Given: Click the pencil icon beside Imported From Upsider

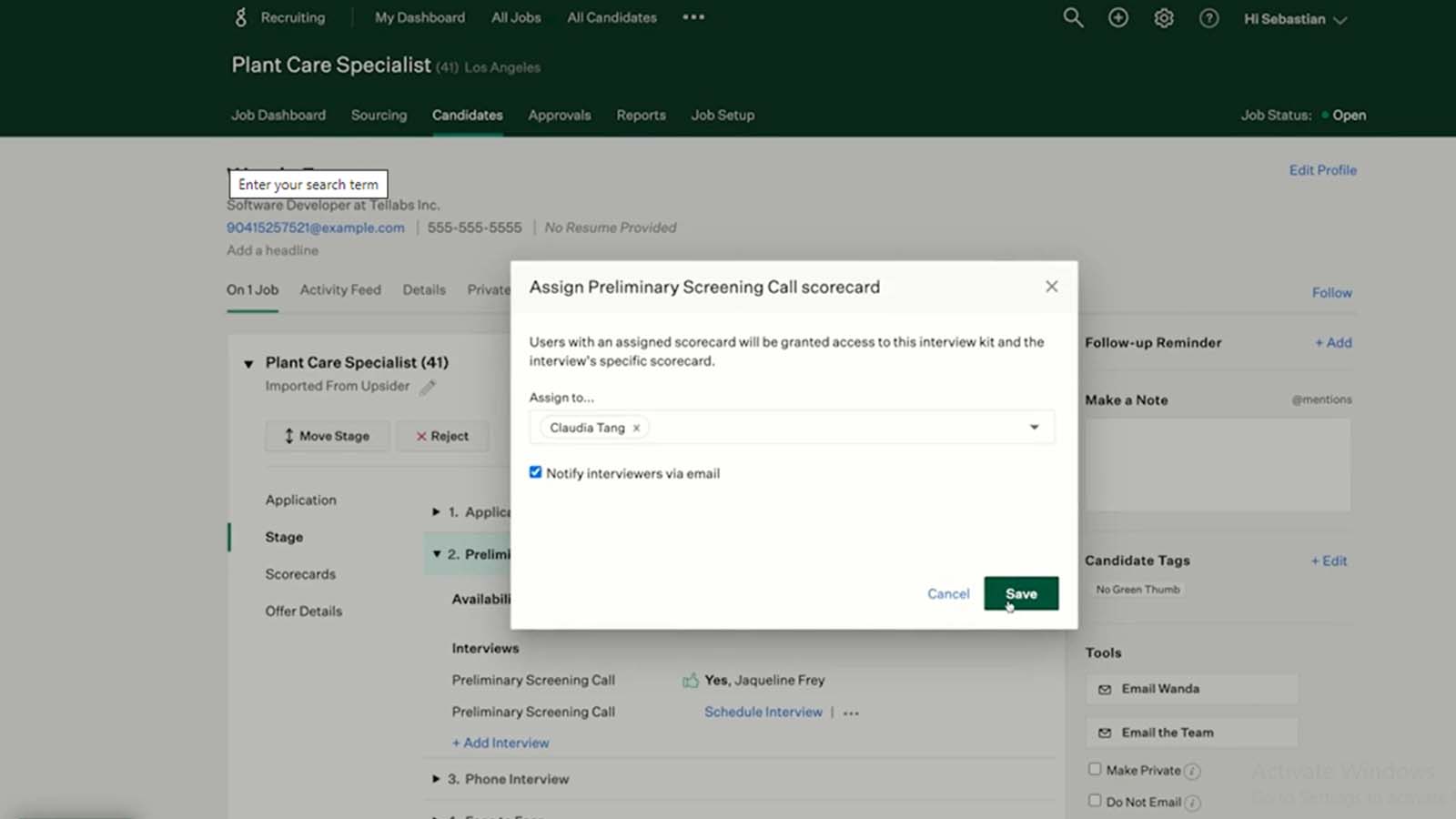Looking at the screenshot, I should coord(427,387).
